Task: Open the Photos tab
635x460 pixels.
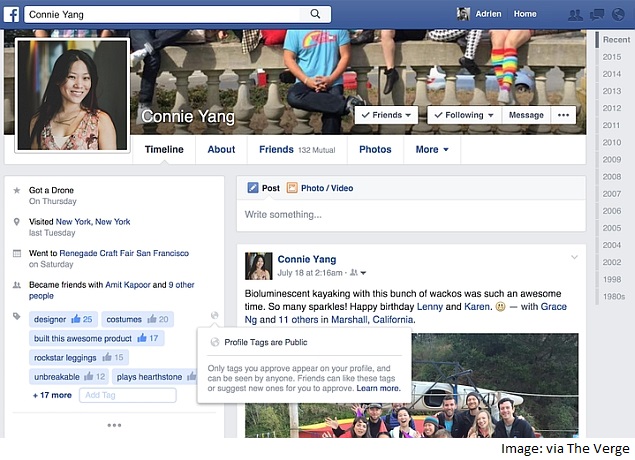Action: click(x=375, y=149)
